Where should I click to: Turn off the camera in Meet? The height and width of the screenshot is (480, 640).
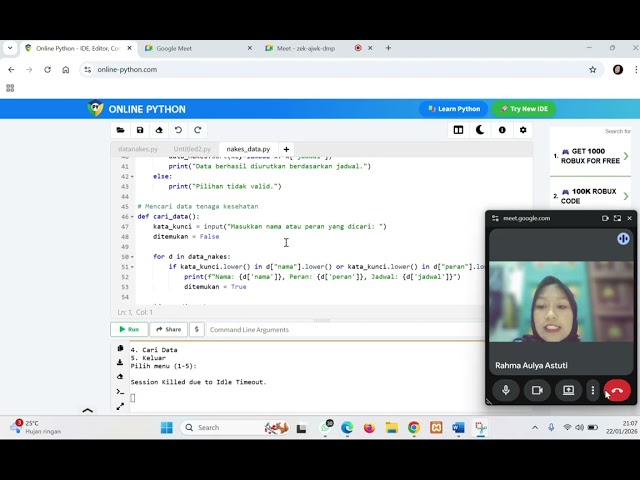(537, 390)
